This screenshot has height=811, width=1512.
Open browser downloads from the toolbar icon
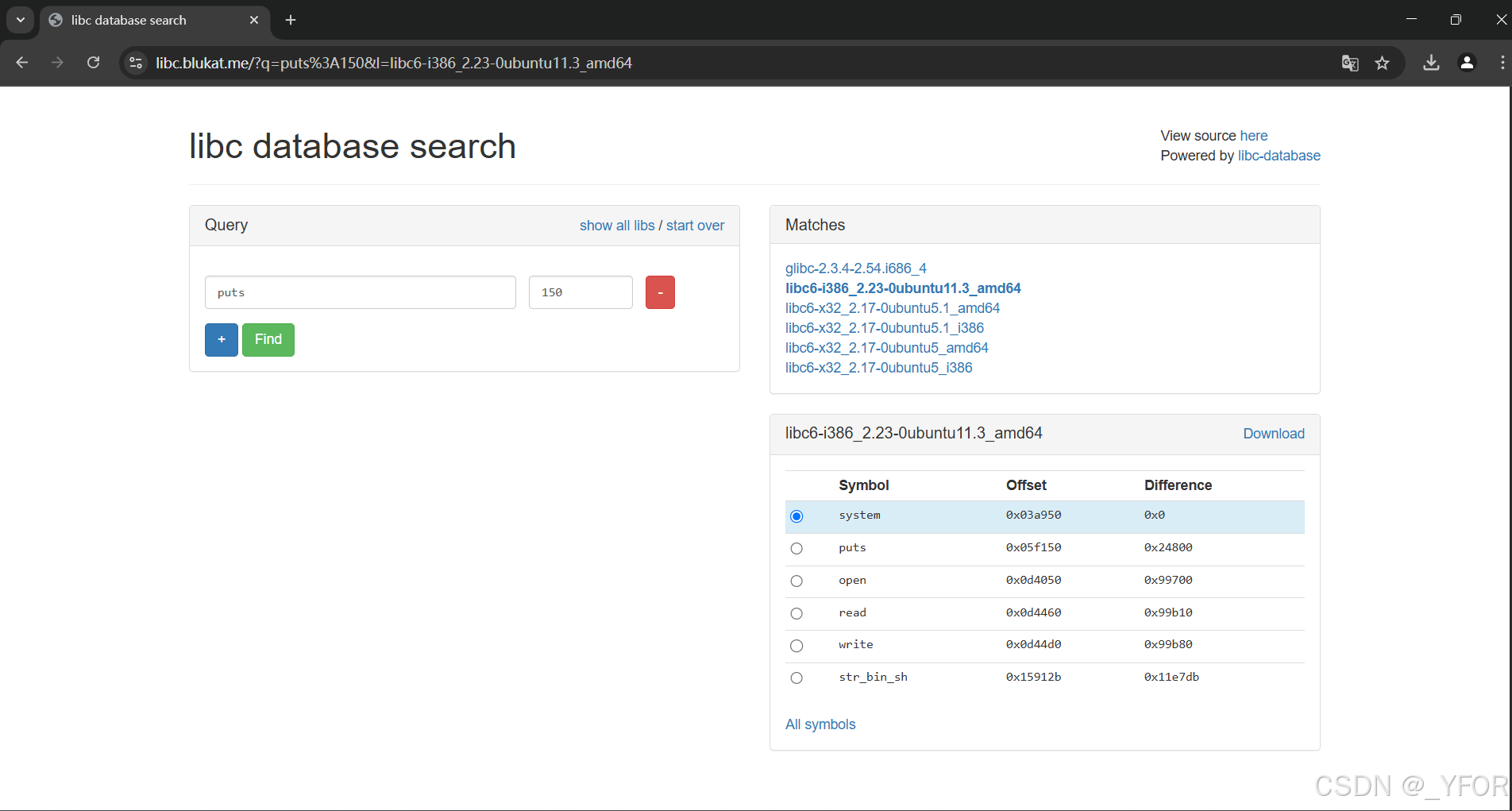click(x=1432, y=63)
